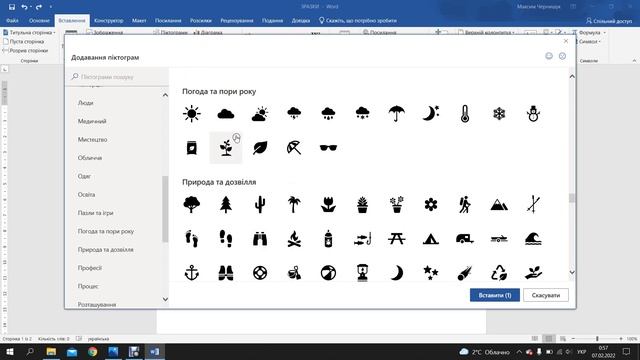Open the Мистецтво category

92,140
